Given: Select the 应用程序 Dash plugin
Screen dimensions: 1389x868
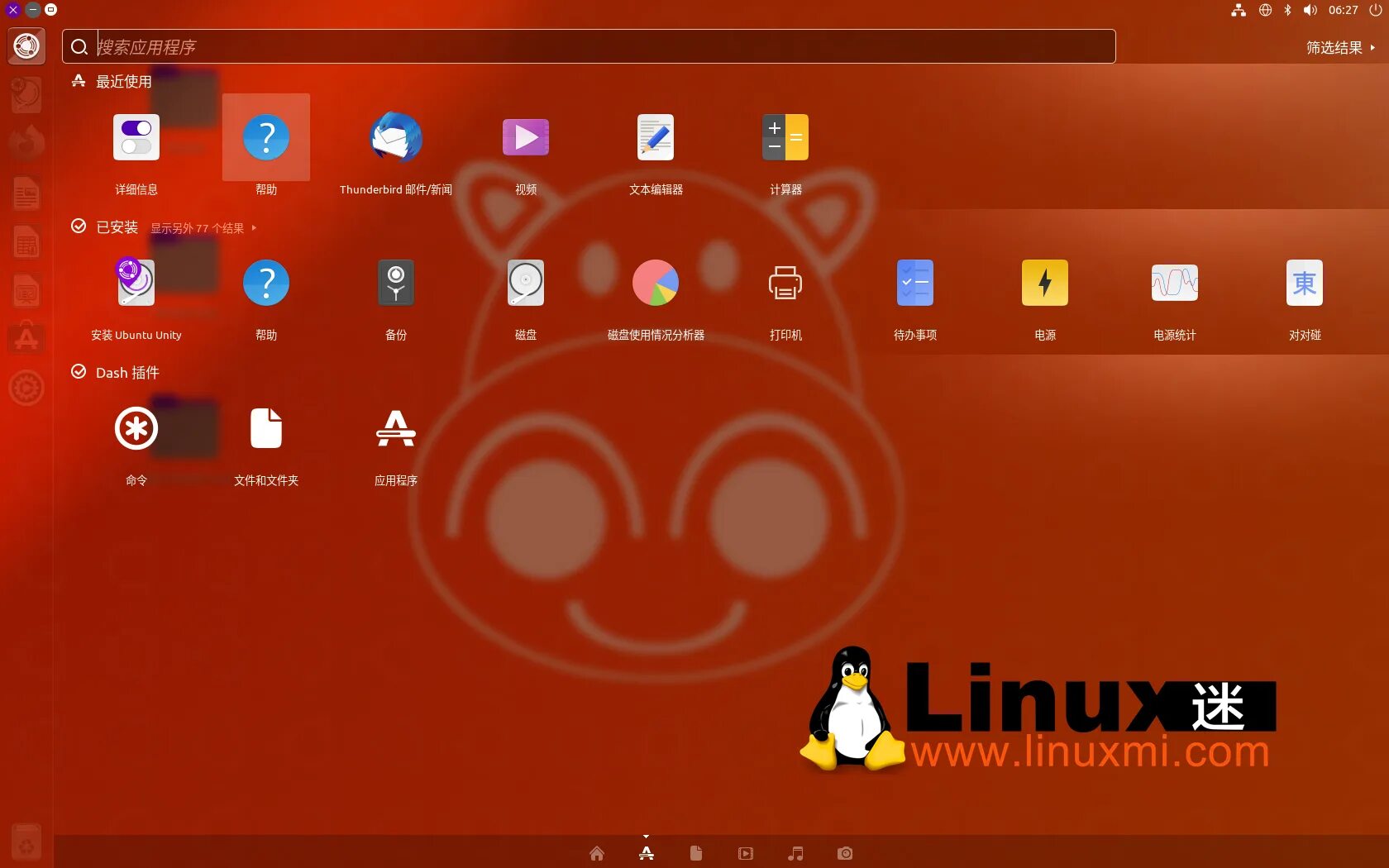Looking at the screenshot, I should tap(396, 428).
